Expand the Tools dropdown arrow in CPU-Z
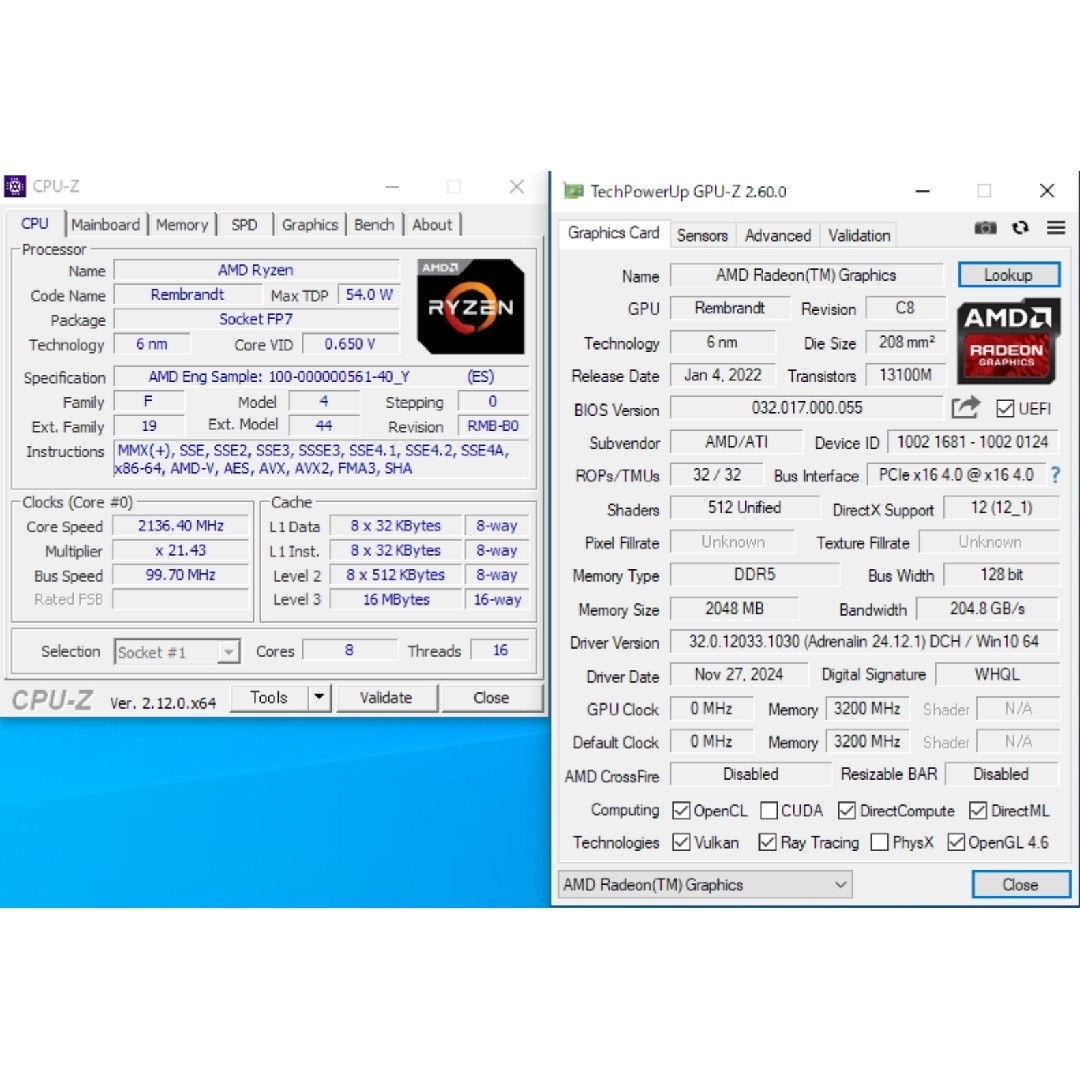Viewport: 1080px width, 1080px height. [x=319, y=697]
